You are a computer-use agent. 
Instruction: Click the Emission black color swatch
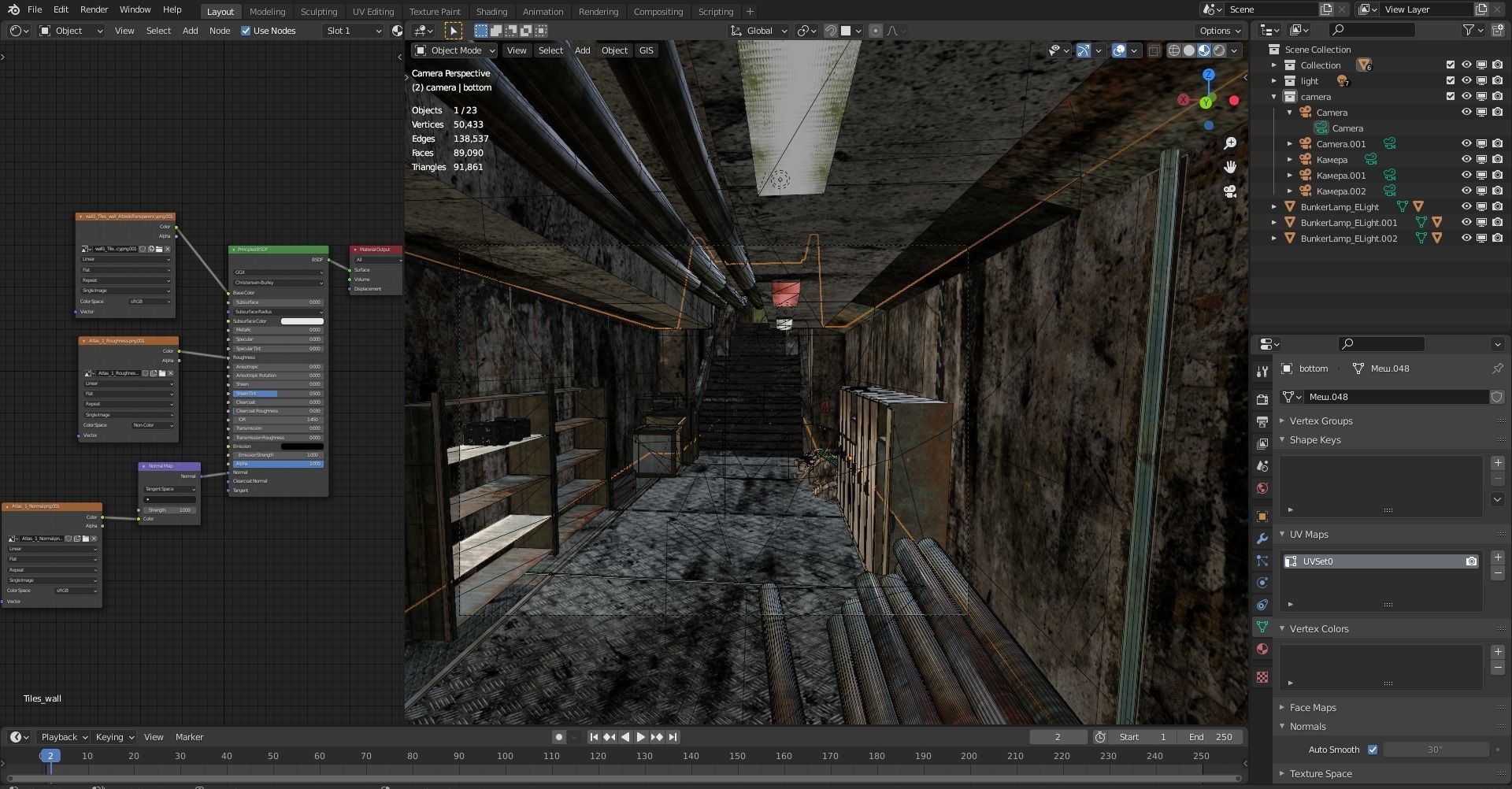302,446
